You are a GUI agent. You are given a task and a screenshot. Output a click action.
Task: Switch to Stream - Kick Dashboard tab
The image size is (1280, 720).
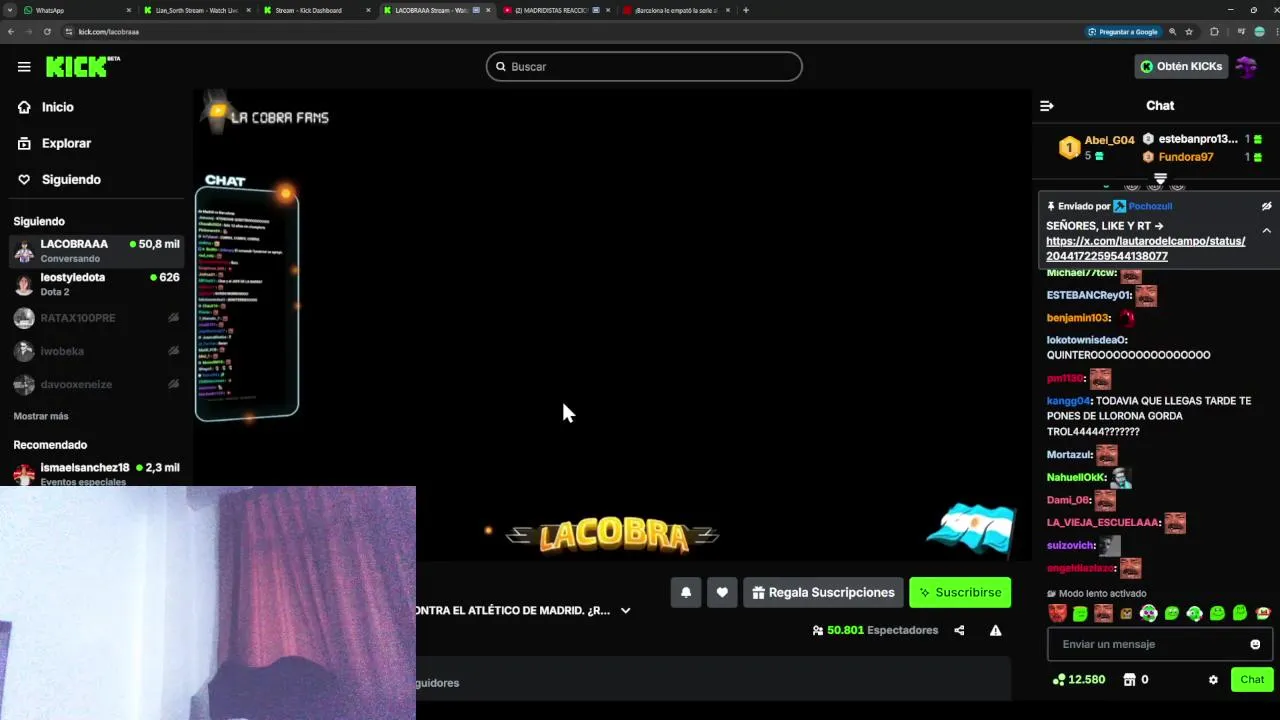[x=318, y=10]
